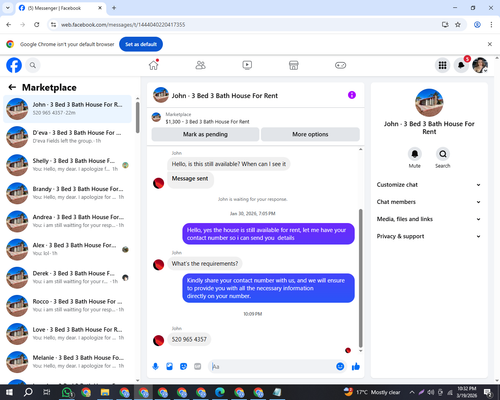
Task: Click message "What's the requirements?"
Action: [x=205, y=264]
